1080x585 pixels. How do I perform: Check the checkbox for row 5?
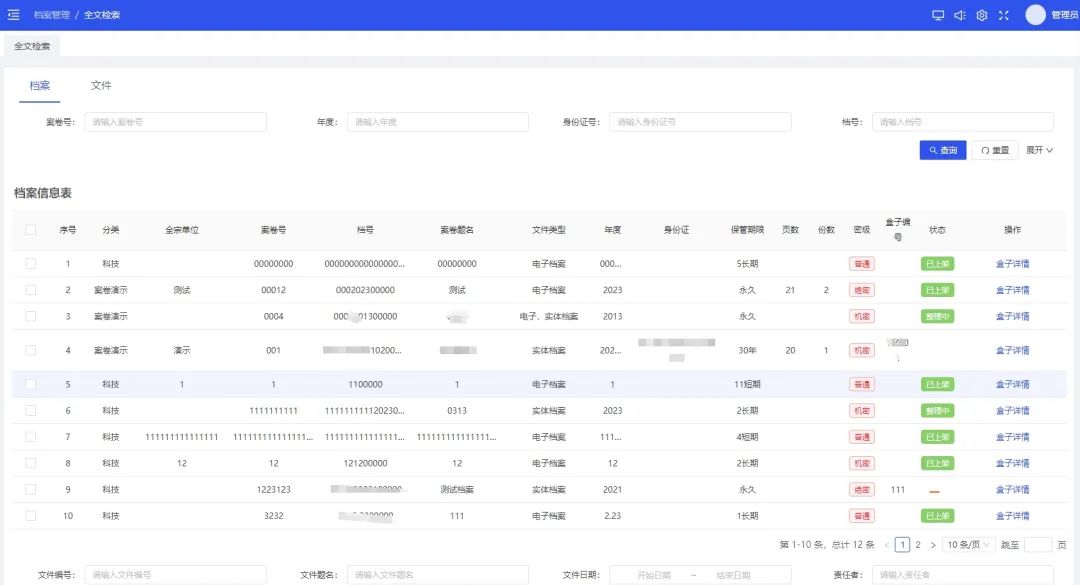point(30,384)
